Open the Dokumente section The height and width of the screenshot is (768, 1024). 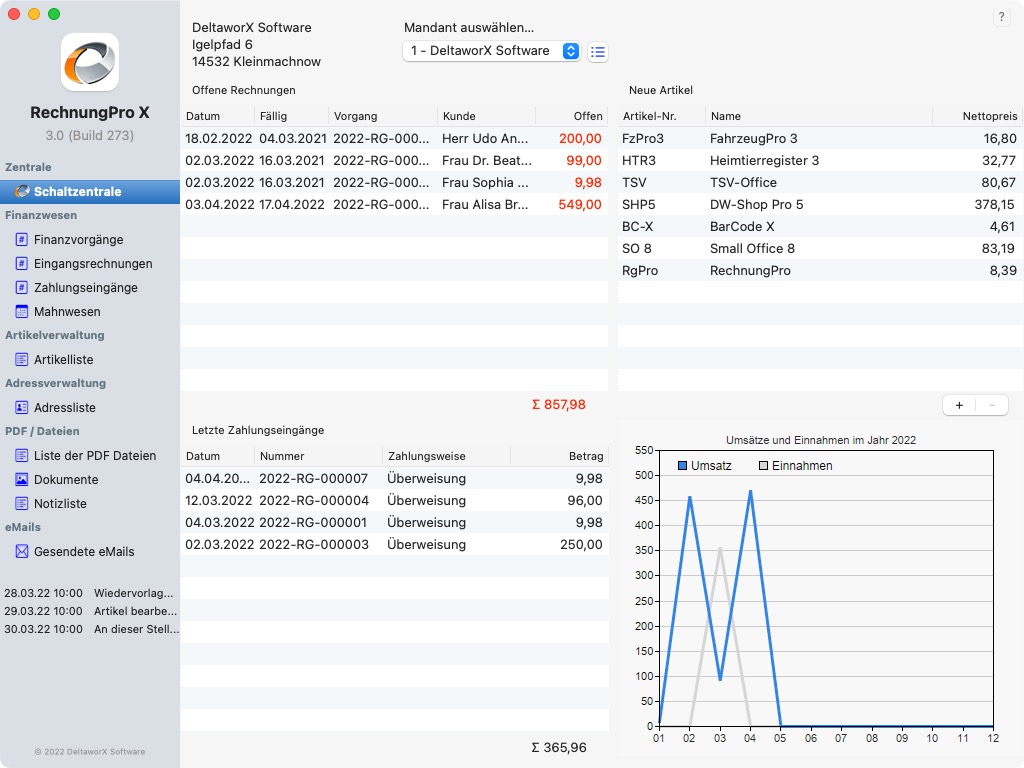pyautogui.click(x=65, y=480)
